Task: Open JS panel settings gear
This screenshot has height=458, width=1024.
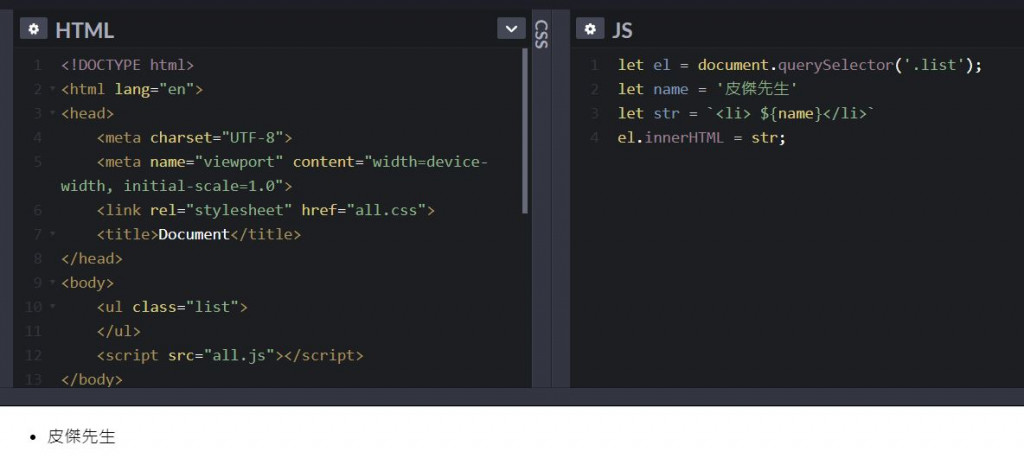Action: tap(590, 29)
